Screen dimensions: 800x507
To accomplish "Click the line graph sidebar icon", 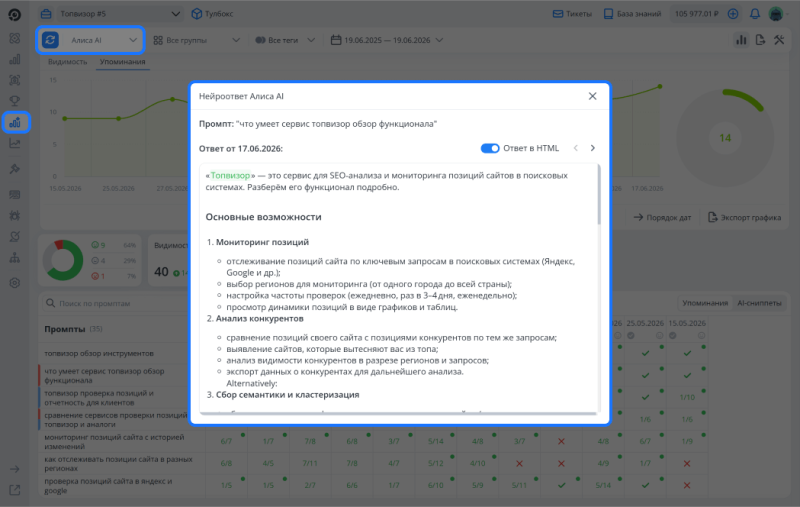I will click(15, 144).
